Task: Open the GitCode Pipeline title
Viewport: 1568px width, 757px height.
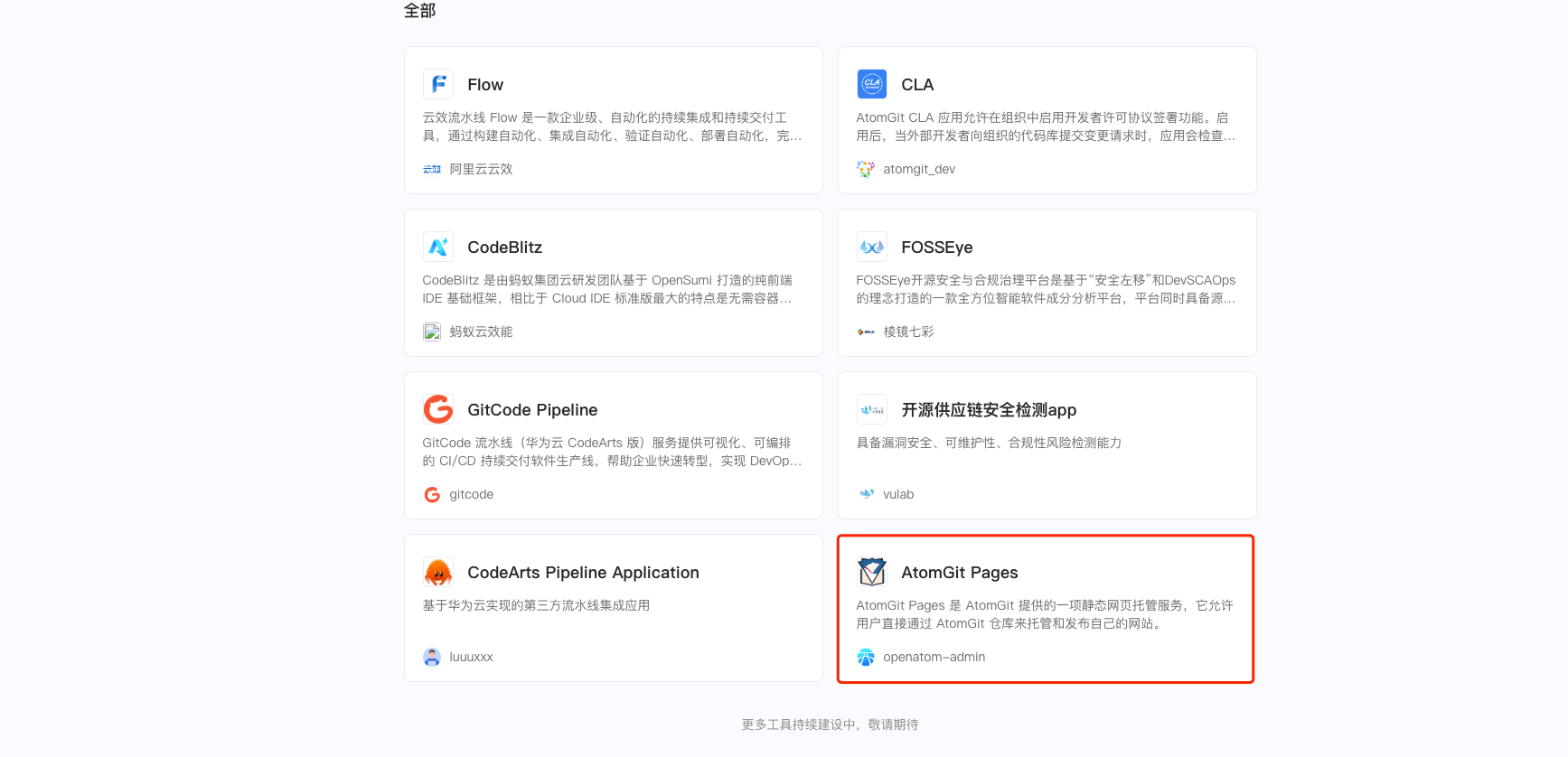Action: [x=532, y=410]
